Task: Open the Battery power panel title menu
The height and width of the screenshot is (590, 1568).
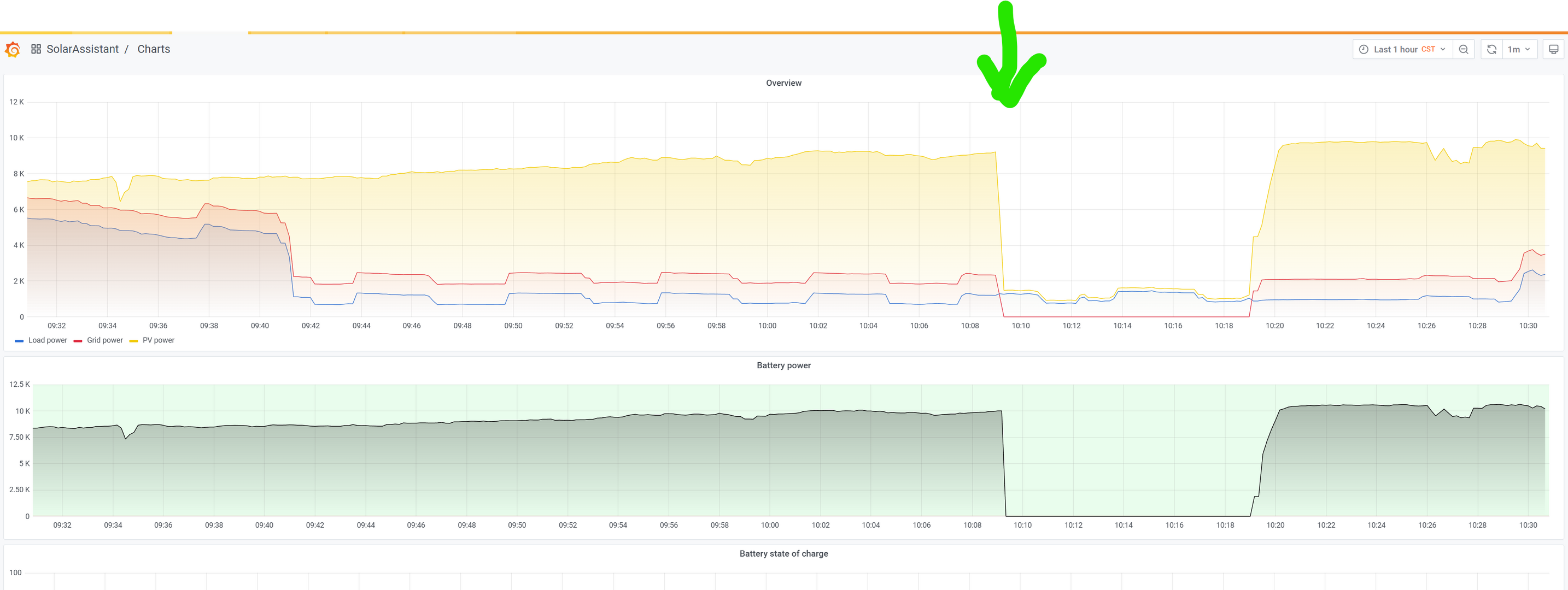Action: point(783,365)
